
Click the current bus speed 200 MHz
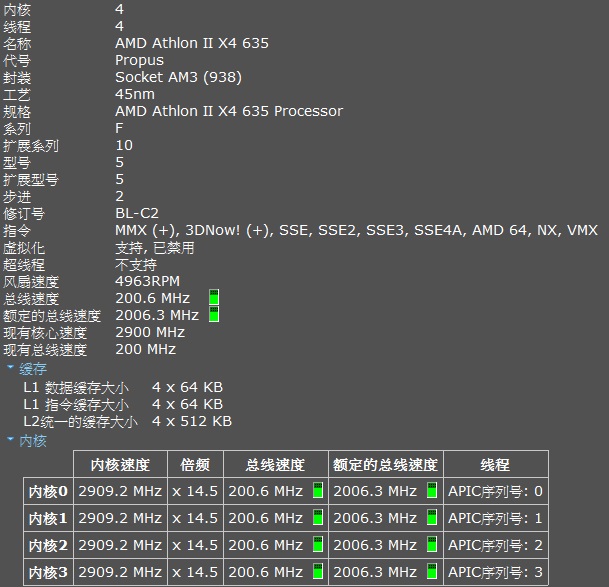[x=145, y=349]
